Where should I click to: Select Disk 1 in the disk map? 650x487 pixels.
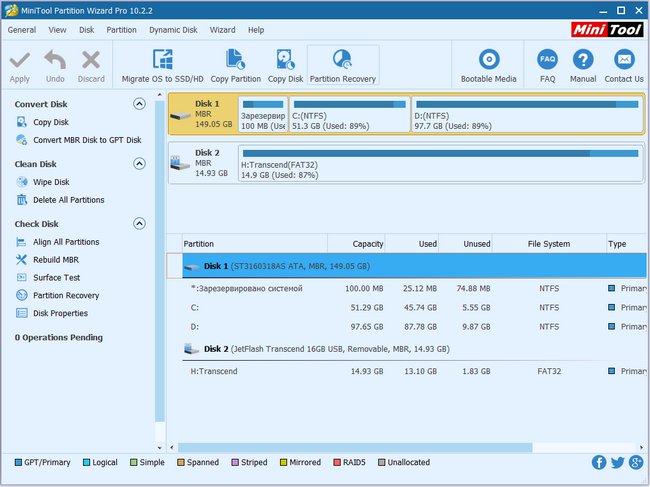coord(203,114)
